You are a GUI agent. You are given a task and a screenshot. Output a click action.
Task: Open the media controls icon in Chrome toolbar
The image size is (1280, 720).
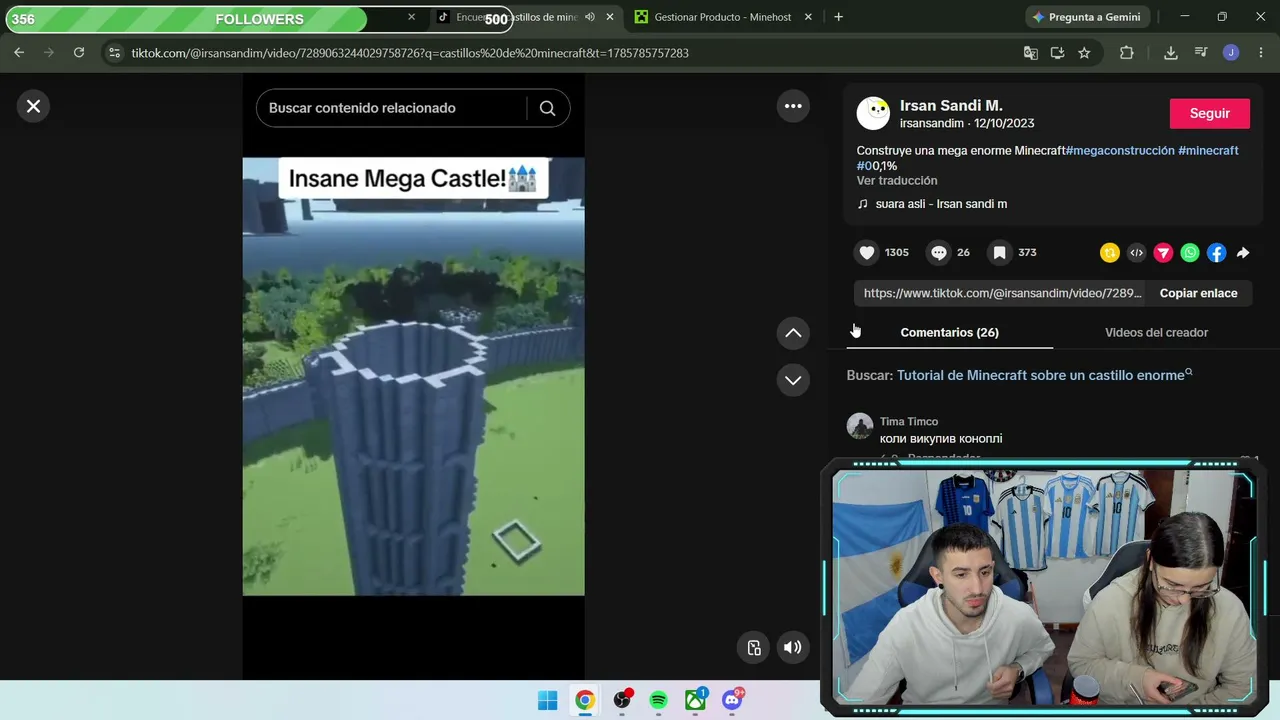click(x=1201, y=53)
